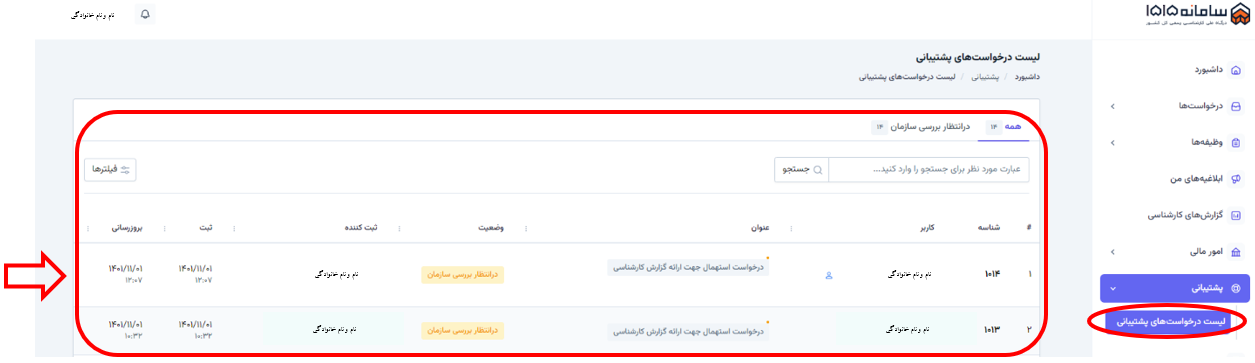Click the جستجو search button
Screen dimensions: 1255x363
point(802,170)
